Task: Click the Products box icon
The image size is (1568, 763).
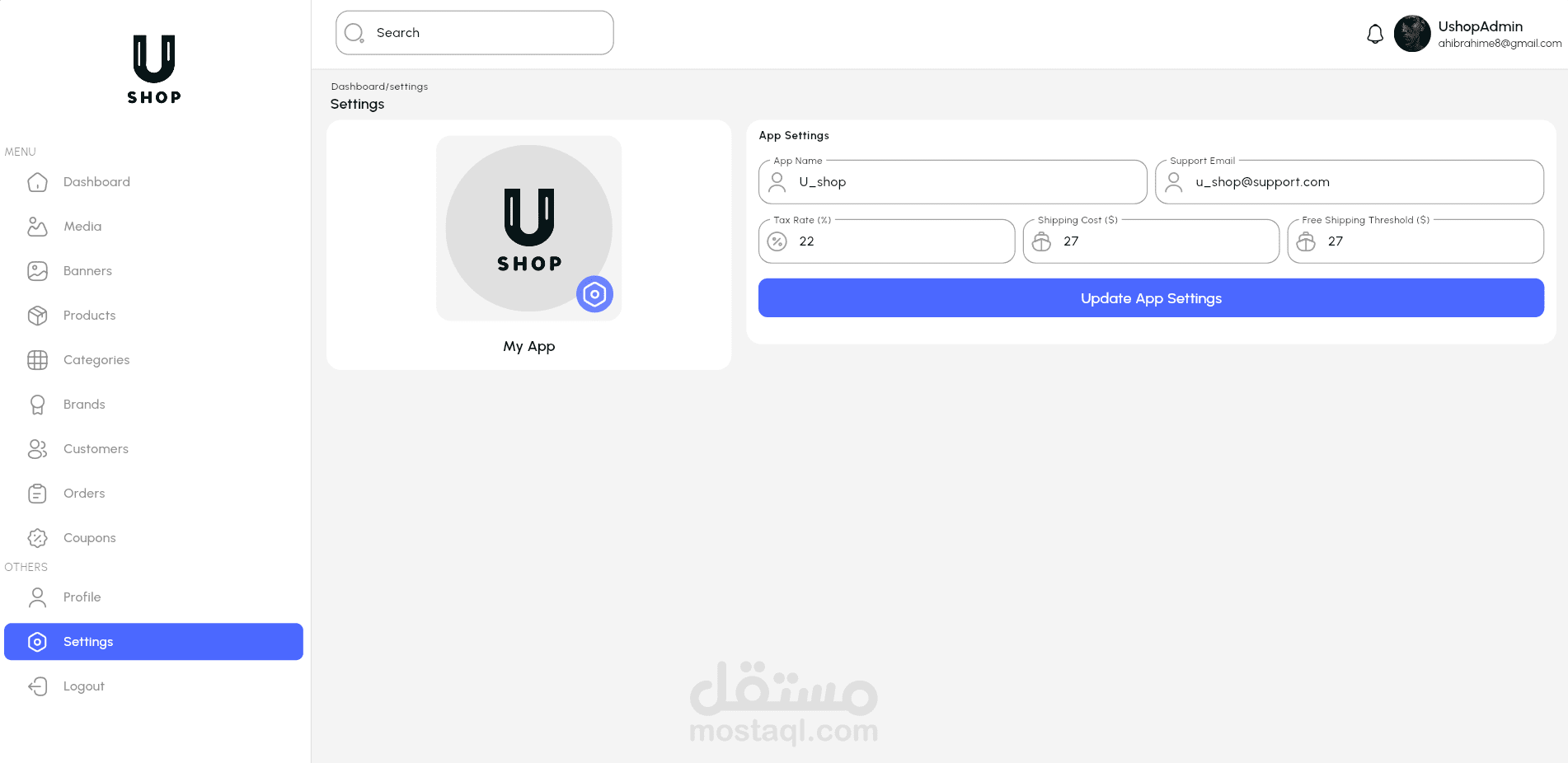Action: (x=38, y=316)
